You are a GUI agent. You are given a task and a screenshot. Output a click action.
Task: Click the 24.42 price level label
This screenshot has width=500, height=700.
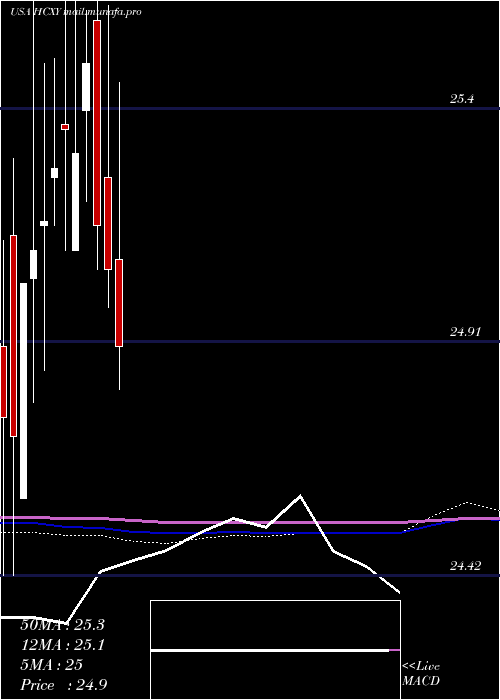click(x=465, y=566)
